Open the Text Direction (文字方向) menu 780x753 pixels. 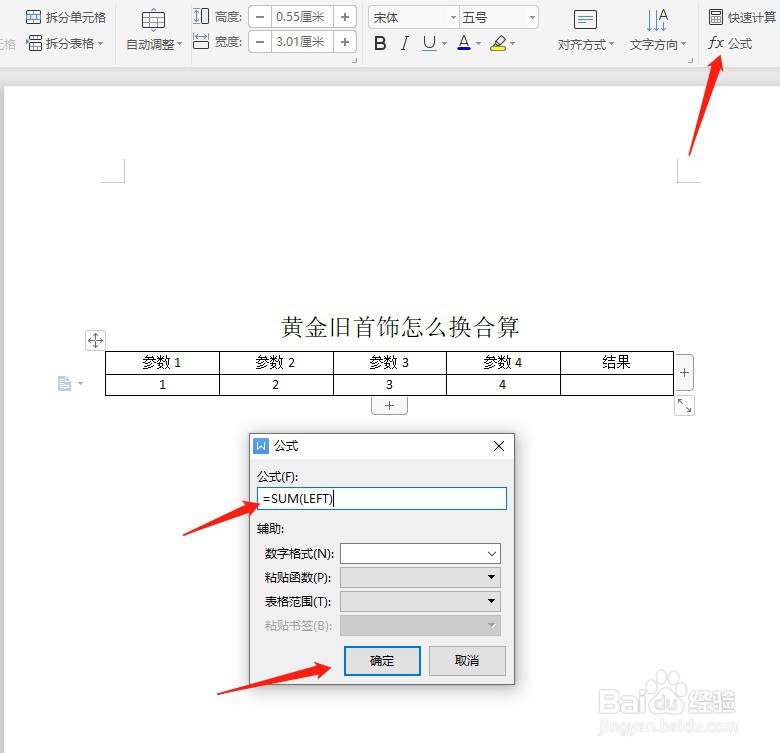tap(658, 31)
